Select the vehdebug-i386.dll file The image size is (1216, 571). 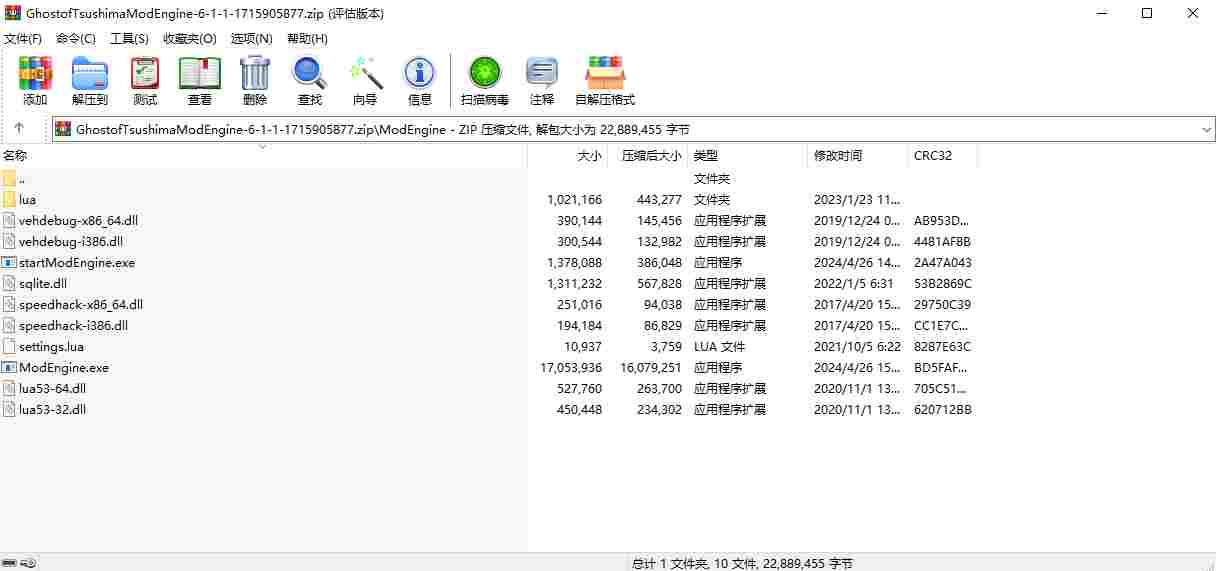tap(71, 242)
